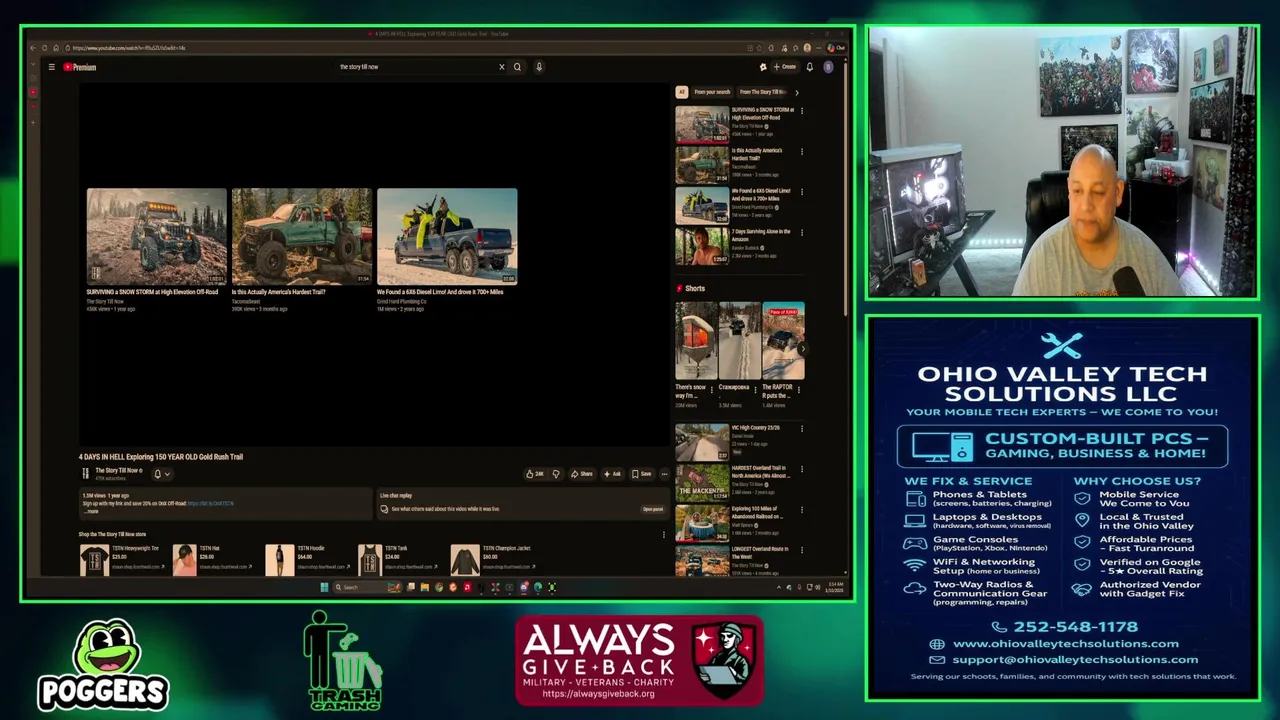Screen dimensions: 1280x720
Task: Open the account avatar menu
Action: [x=828, y=67]
